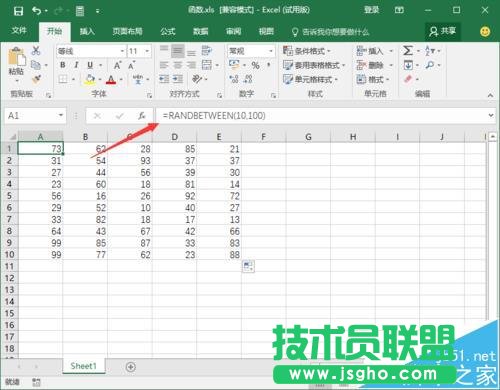Click the Borders icon
Viewport: 500px width, 390px height.
tap(63, 79)
